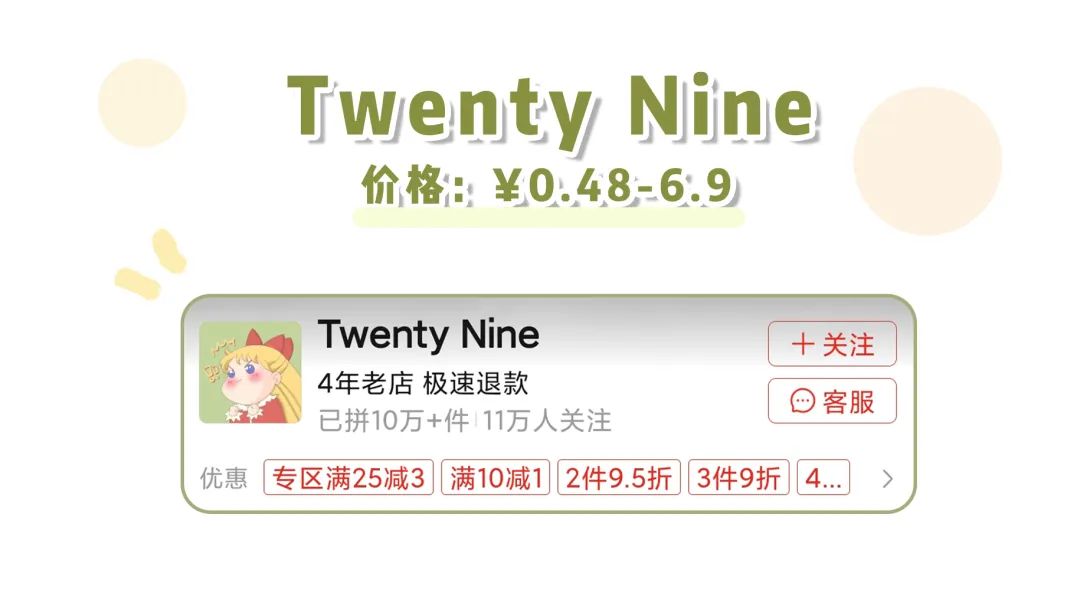Click the 11万人关注 follower count
1080x596 pixels.
[547, 420]
